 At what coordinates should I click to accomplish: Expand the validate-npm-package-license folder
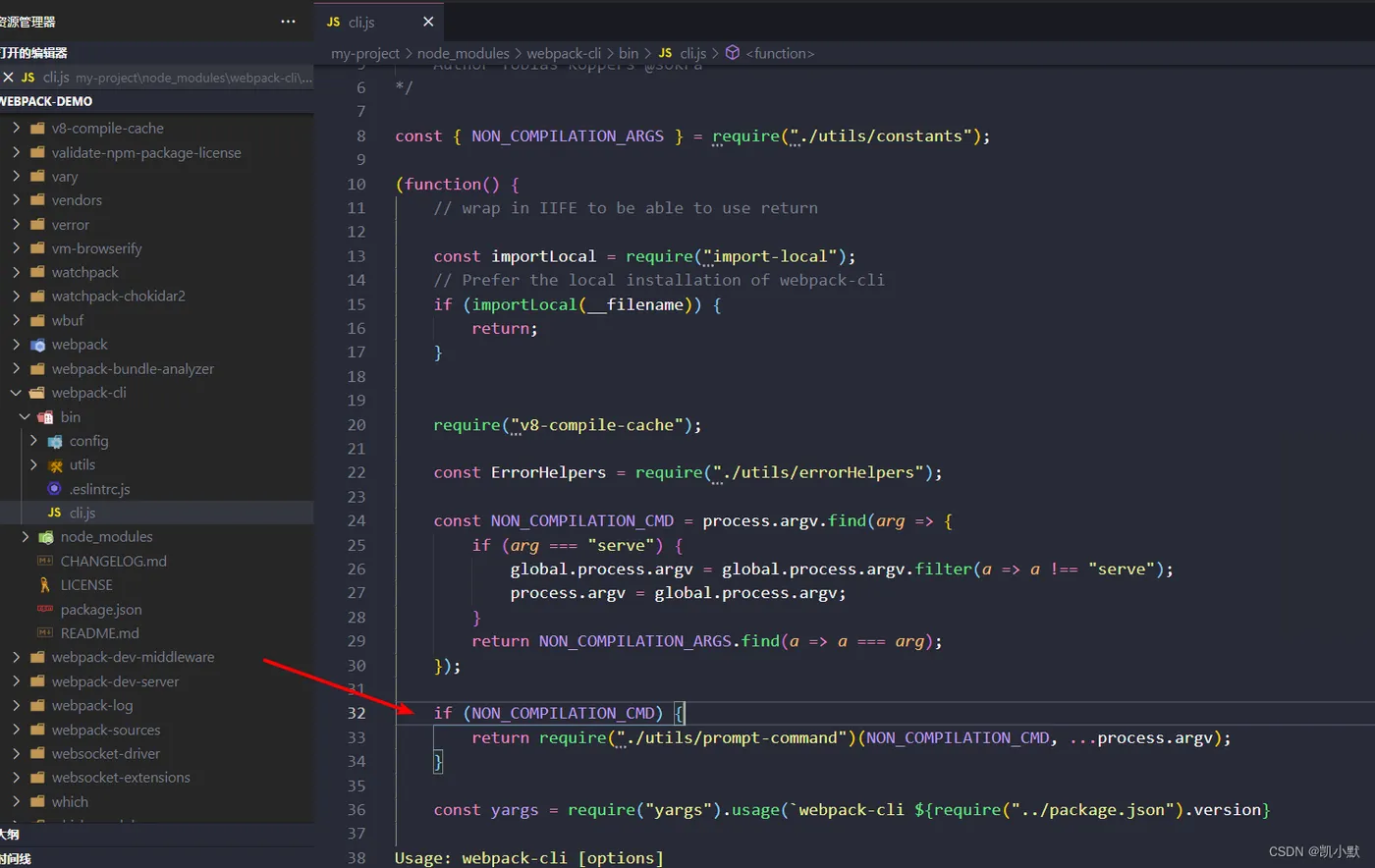coord(17,152)
